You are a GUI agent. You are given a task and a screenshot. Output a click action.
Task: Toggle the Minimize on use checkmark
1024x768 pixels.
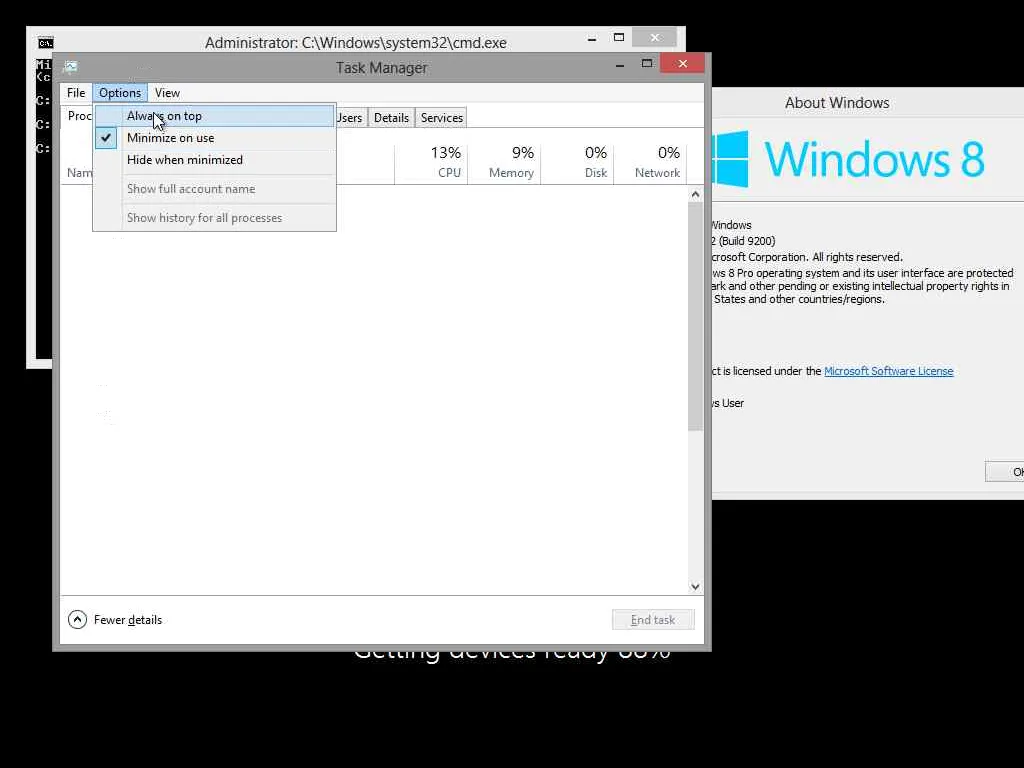106,138
